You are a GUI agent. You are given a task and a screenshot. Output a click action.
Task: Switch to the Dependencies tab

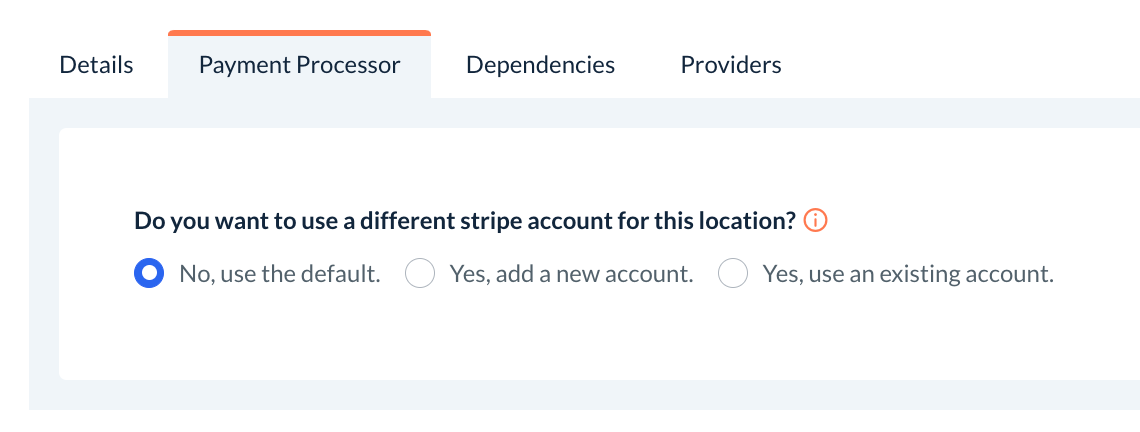point(540,66)
